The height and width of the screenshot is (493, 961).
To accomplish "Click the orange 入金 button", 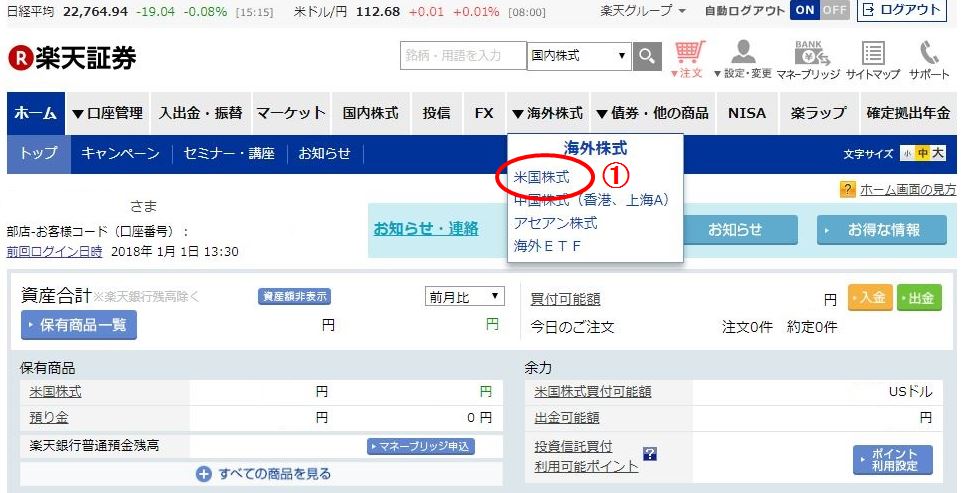I will pos(870,297).
